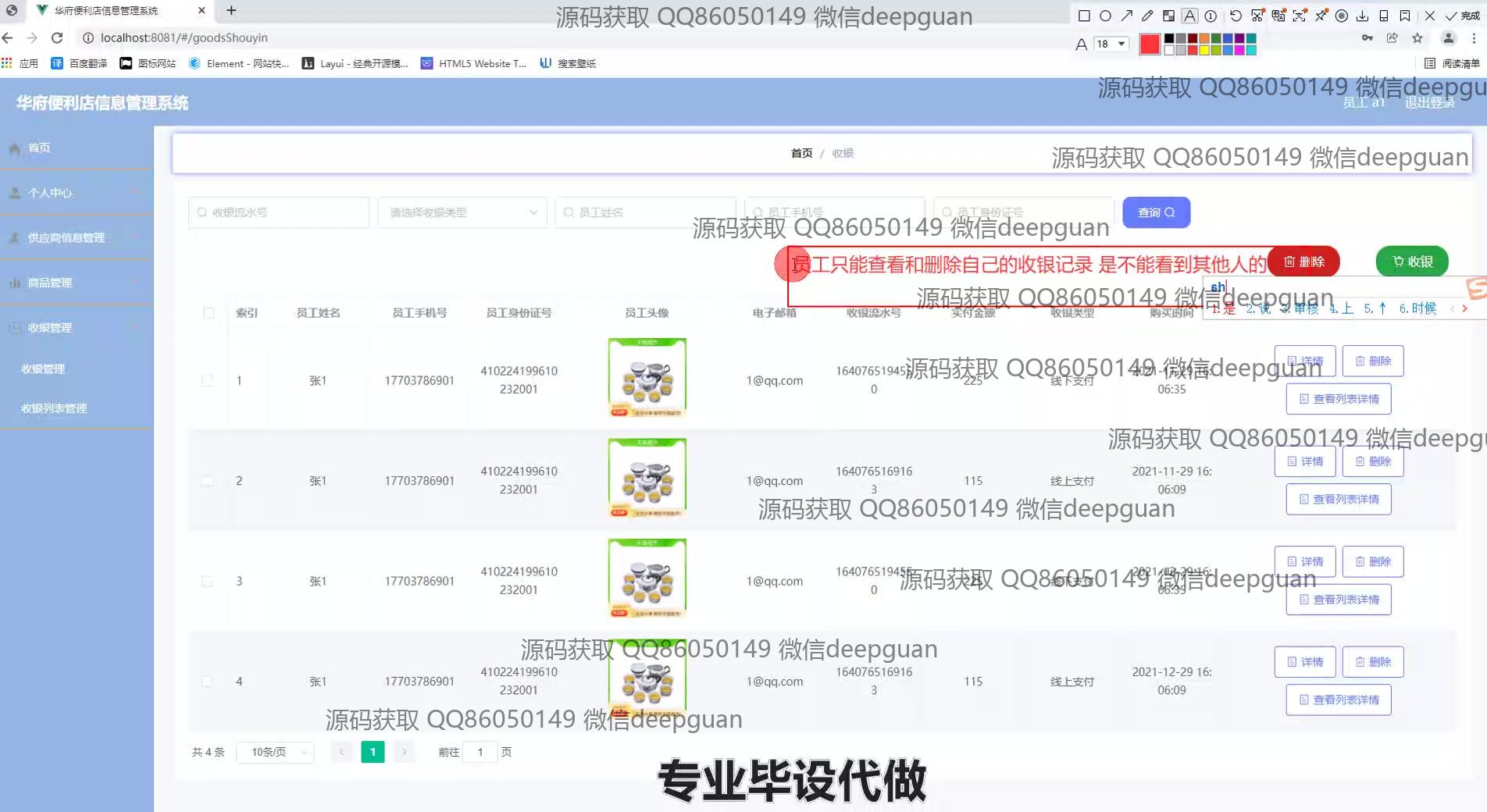This screenshot has width=1487, height=812.
Task: Select the arrow annotation tool
Action: (1126, 16)
